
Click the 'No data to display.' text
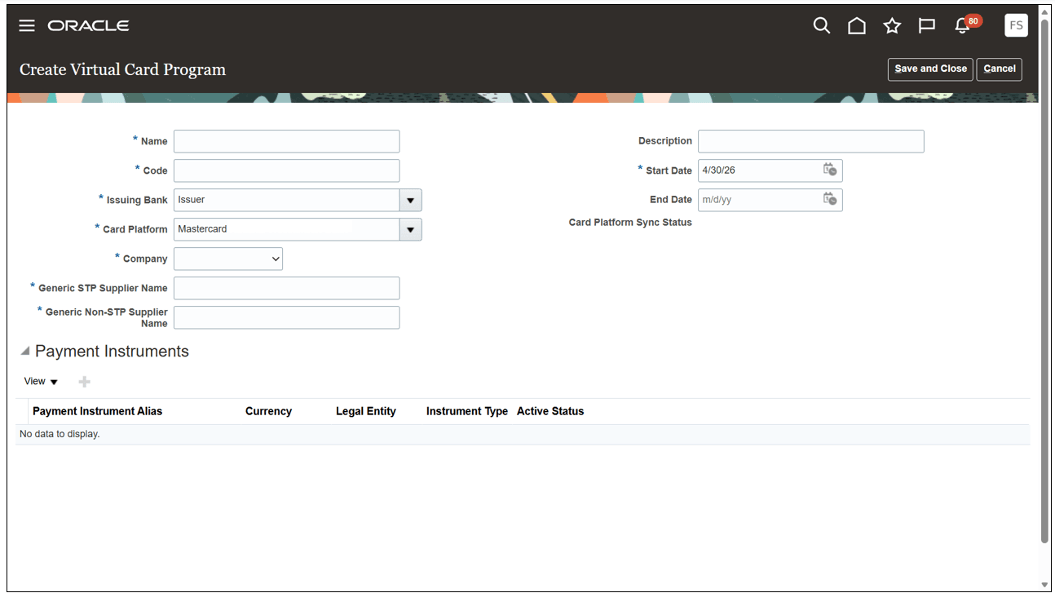click(59, 434)
